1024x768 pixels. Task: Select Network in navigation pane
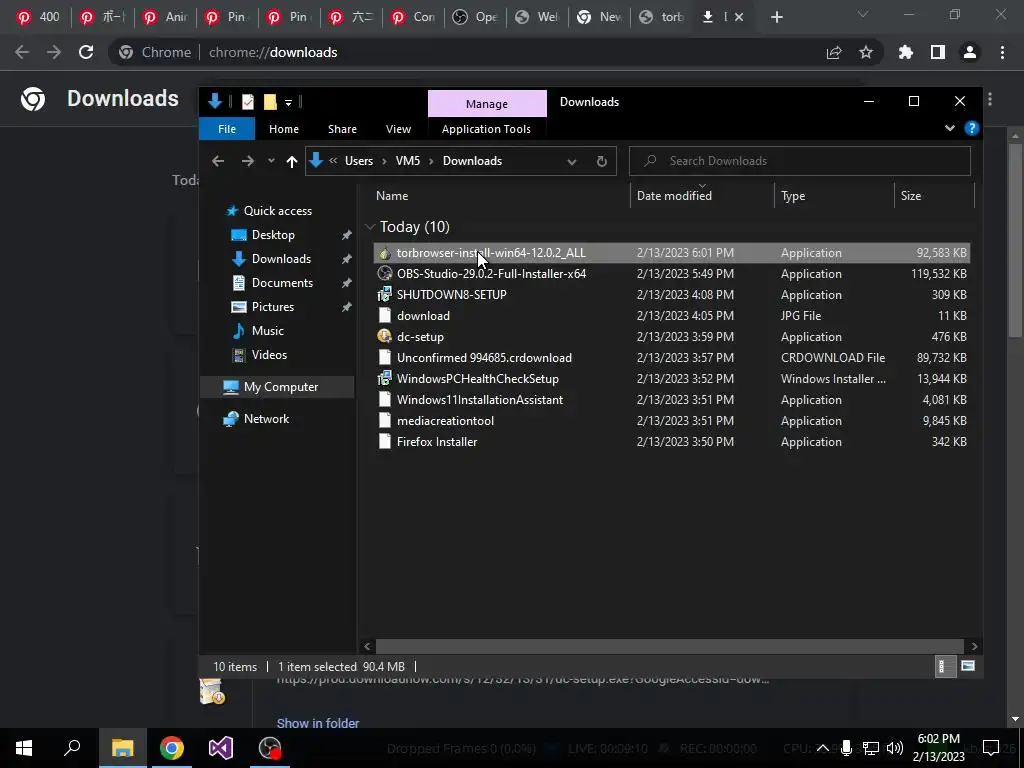(x=266, y=419)
